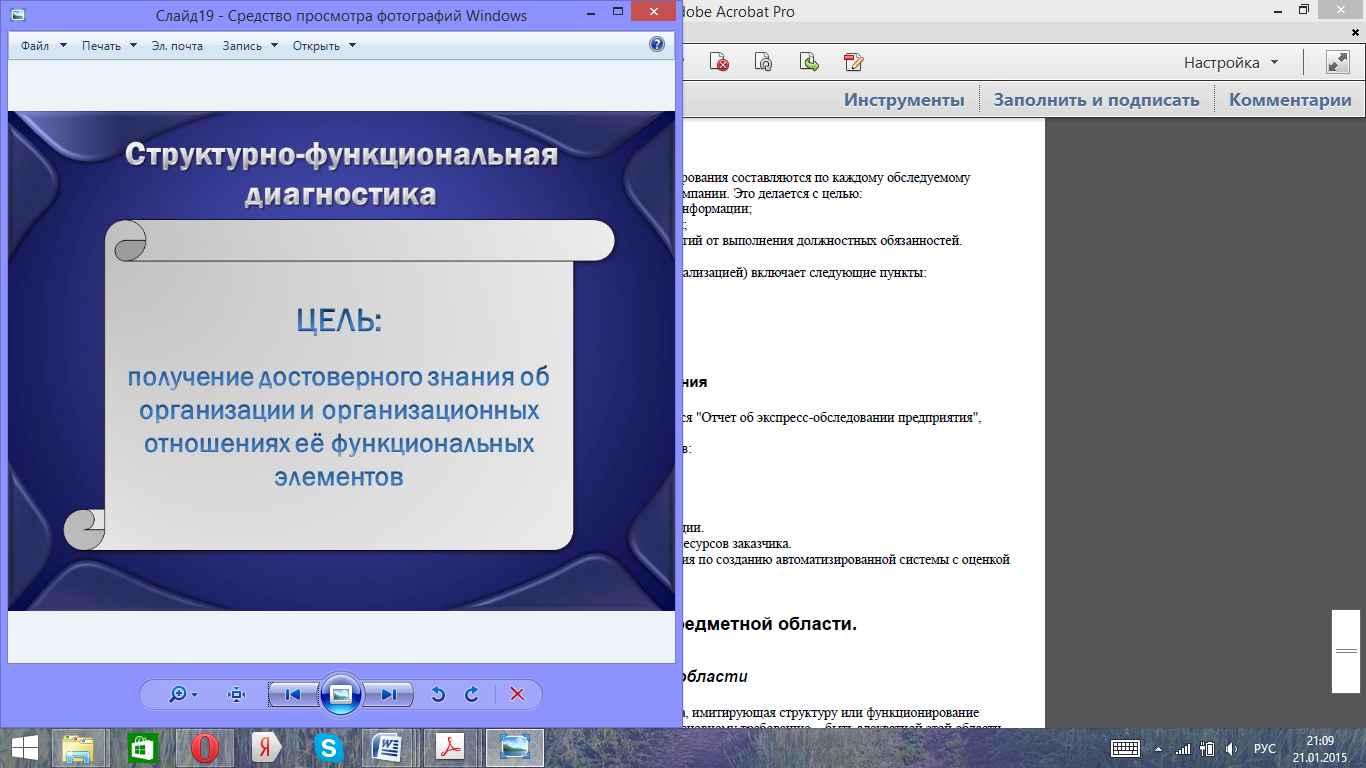The height and width of the screenshot is (768, 1366).
Task: Click Acrobat page icon with red cross
Action: pyautogui.click(x=719, y=62)
